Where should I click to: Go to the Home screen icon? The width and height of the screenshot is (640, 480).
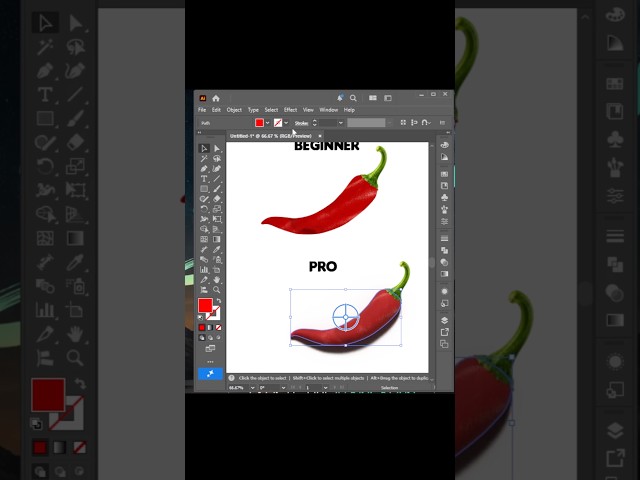pyautogui.click(x=216, y=98)
